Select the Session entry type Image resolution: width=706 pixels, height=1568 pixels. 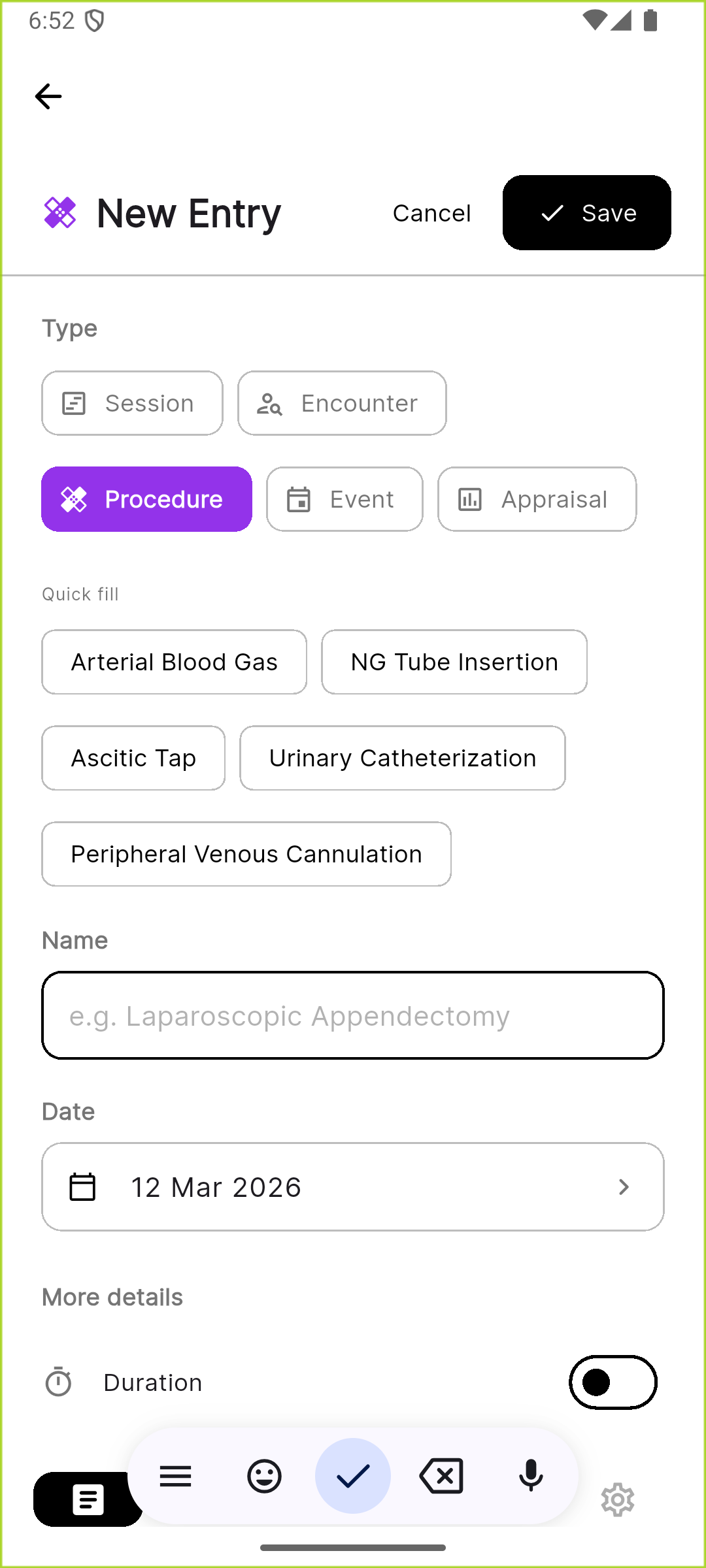[132, 403]
